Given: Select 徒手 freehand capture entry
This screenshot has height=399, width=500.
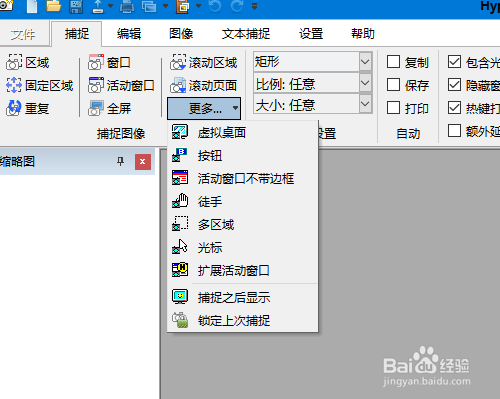Looking at the screenshot, I should [x=243, y=202].
